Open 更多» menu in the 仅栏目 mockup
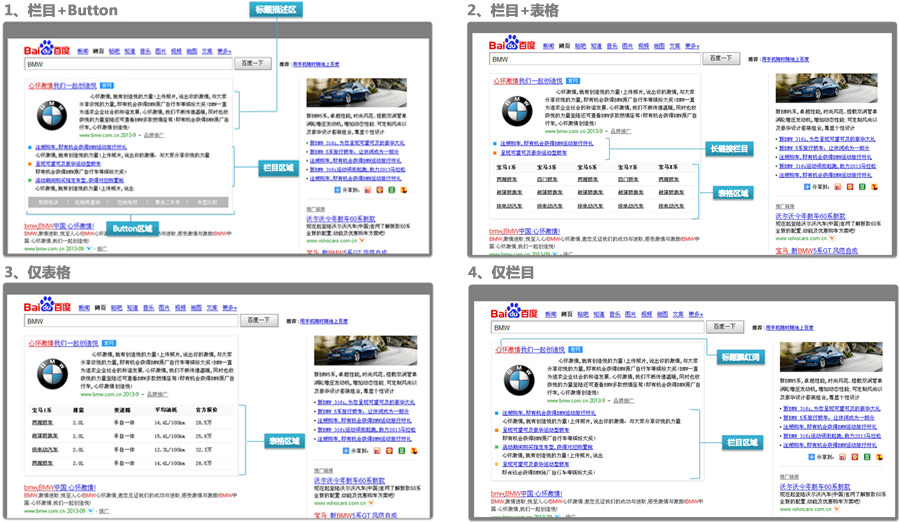Image resolution: width=900 pixels, height=522 pixels. click(696, 311)
